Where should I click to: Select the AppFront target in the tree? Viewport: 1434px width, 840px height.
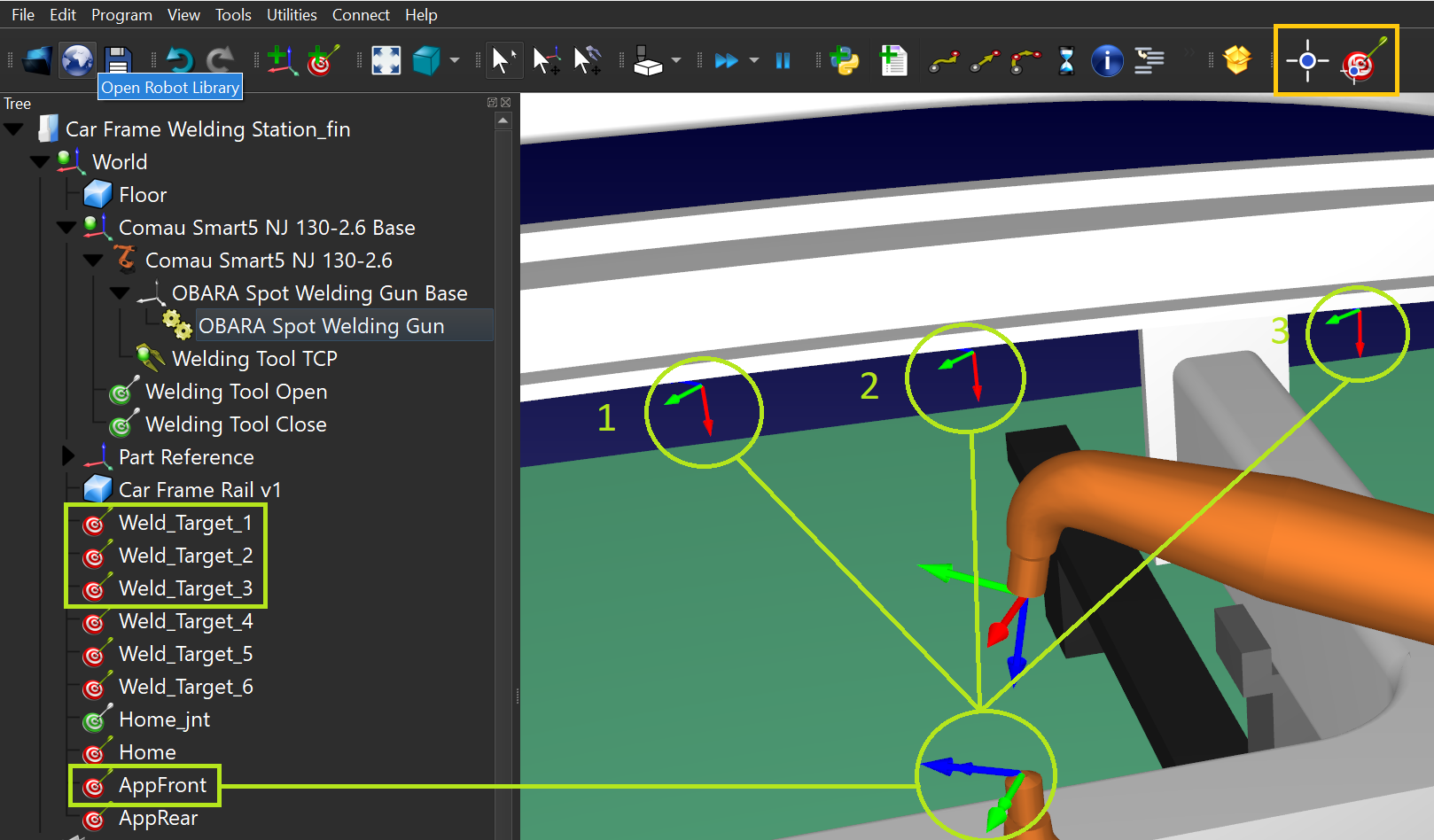[162, 785]
